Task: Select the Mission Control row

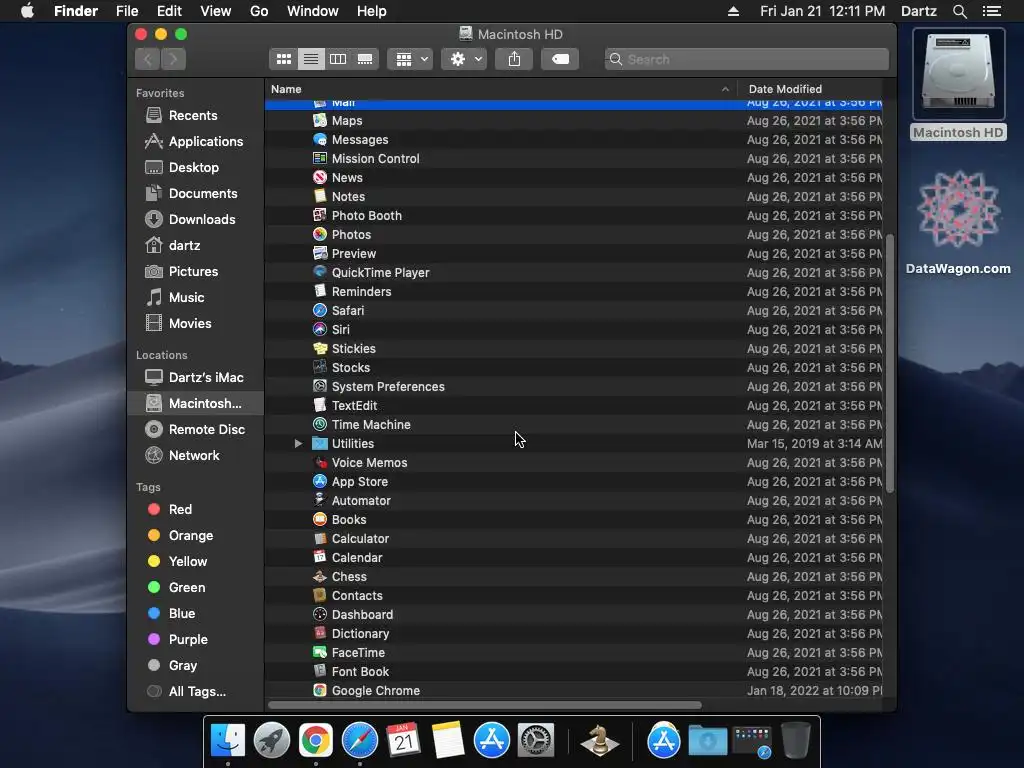Action: pos(573,159)
